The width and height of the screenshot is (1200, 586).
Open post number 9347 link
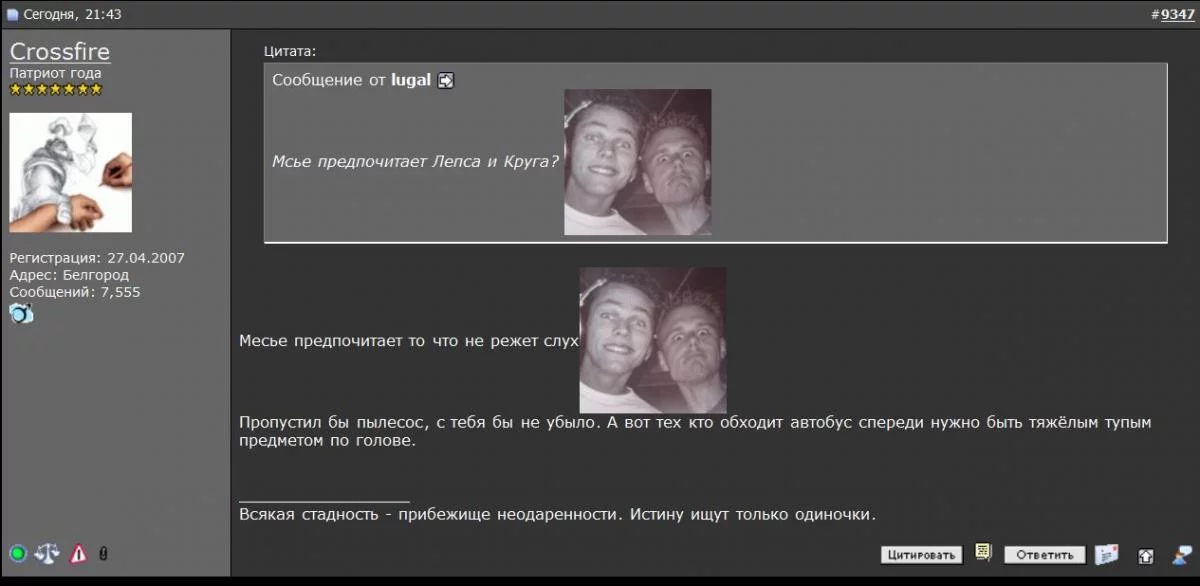tap(1177, 15)
